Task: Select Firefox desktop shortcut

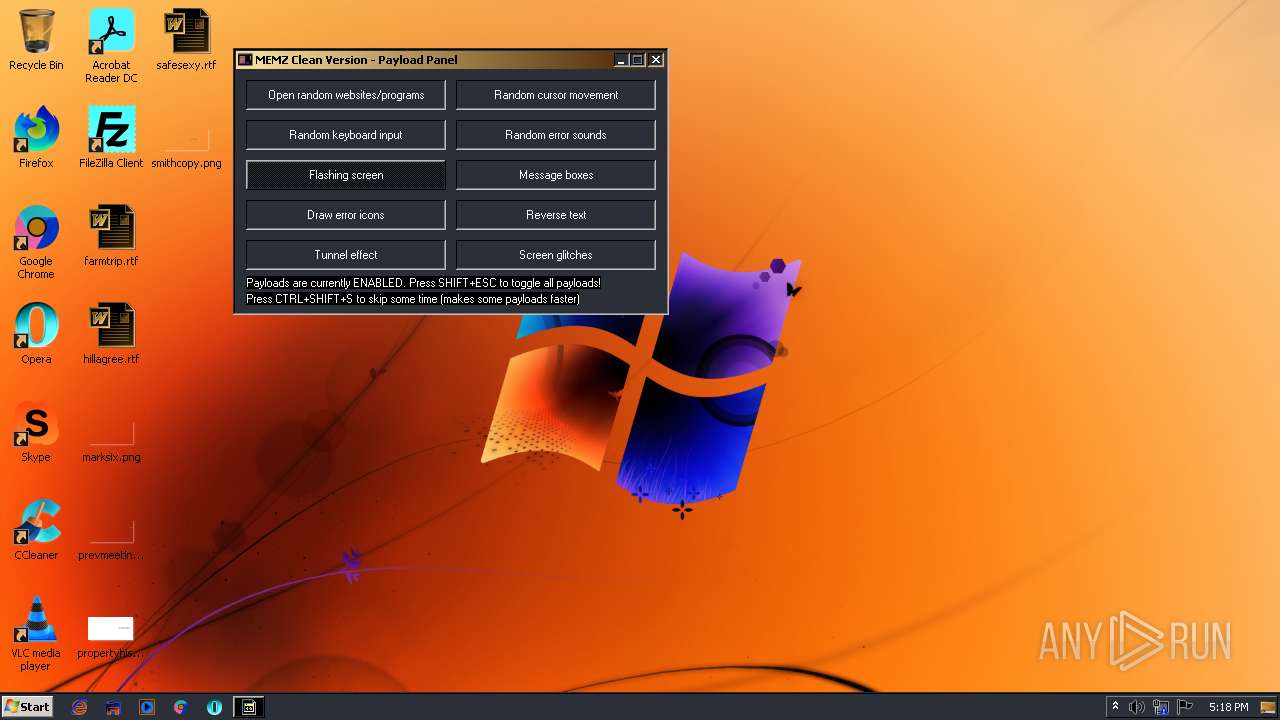Action: (36, 138)
